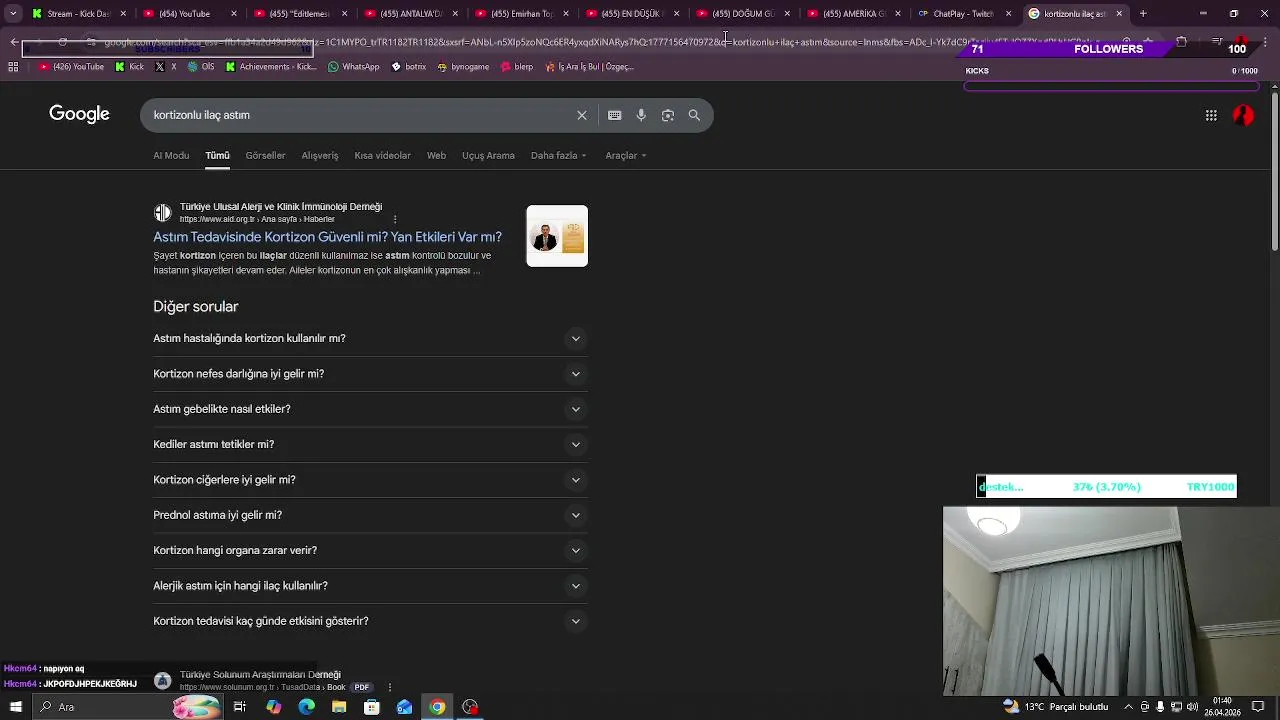1280x720 pixels.
Task: Open the Google apps grid
Action: point(1211,115)
